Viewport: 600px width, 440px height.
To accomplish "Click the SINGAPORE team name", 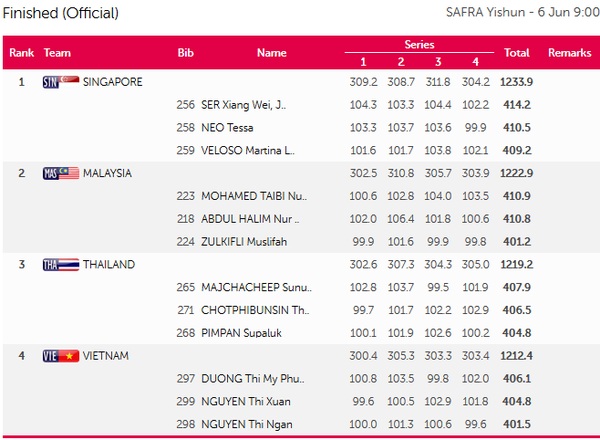I will point(112,81).
